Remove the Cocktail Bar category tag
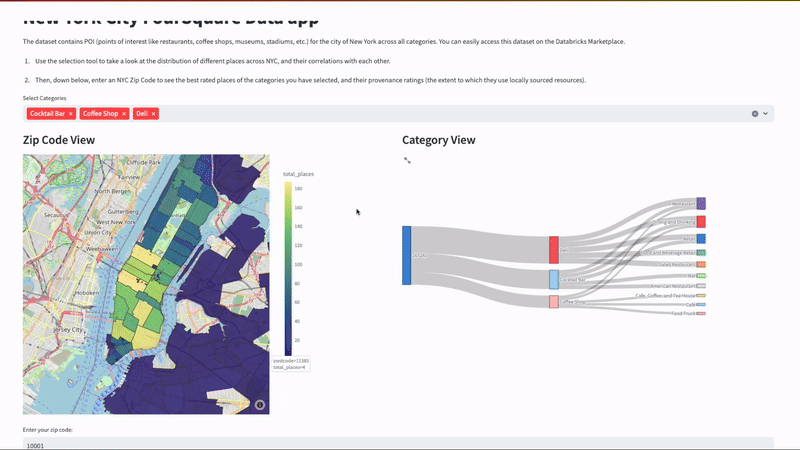Screen dimensions: 800x450 70,114
